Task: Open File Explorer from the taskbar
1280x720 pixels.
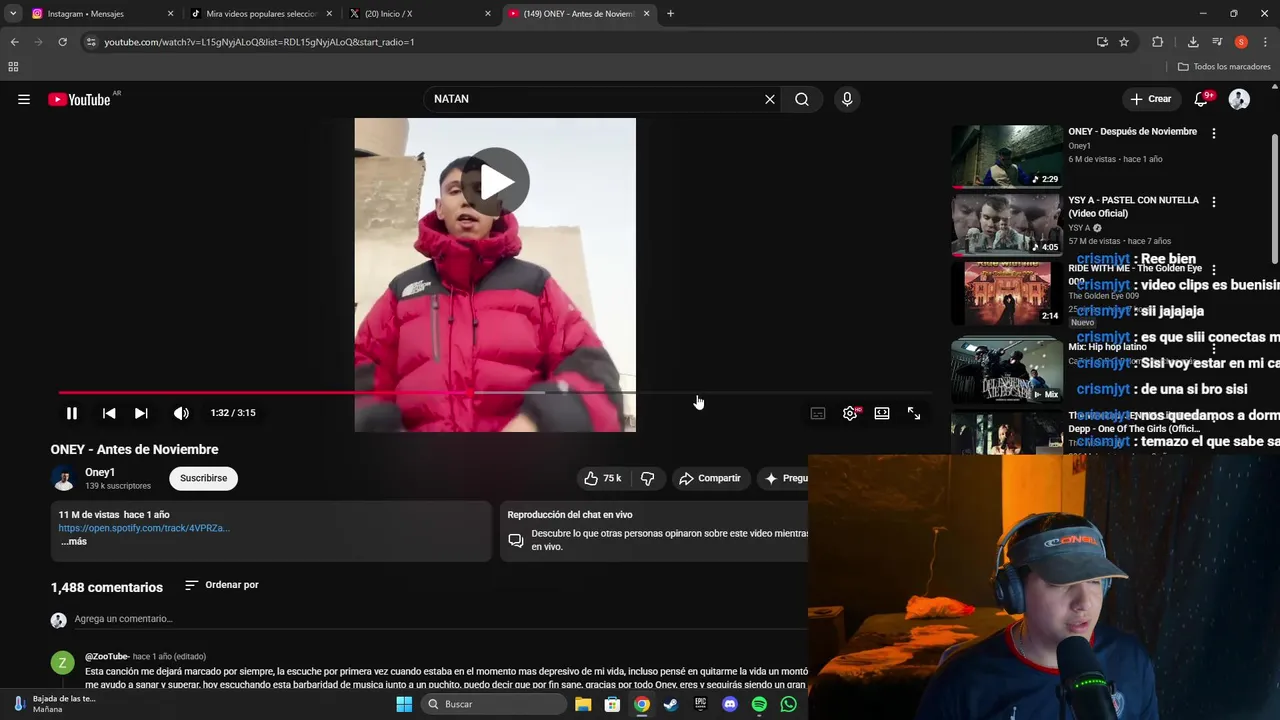Action: point(583,704)
